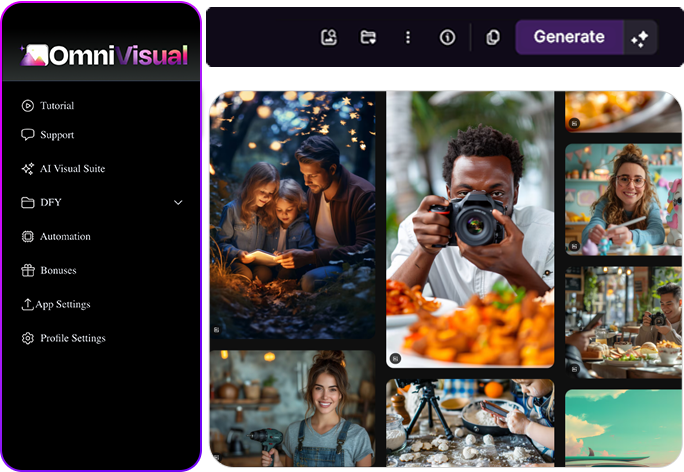Open Support in the sidebar

tap(56, 135)
